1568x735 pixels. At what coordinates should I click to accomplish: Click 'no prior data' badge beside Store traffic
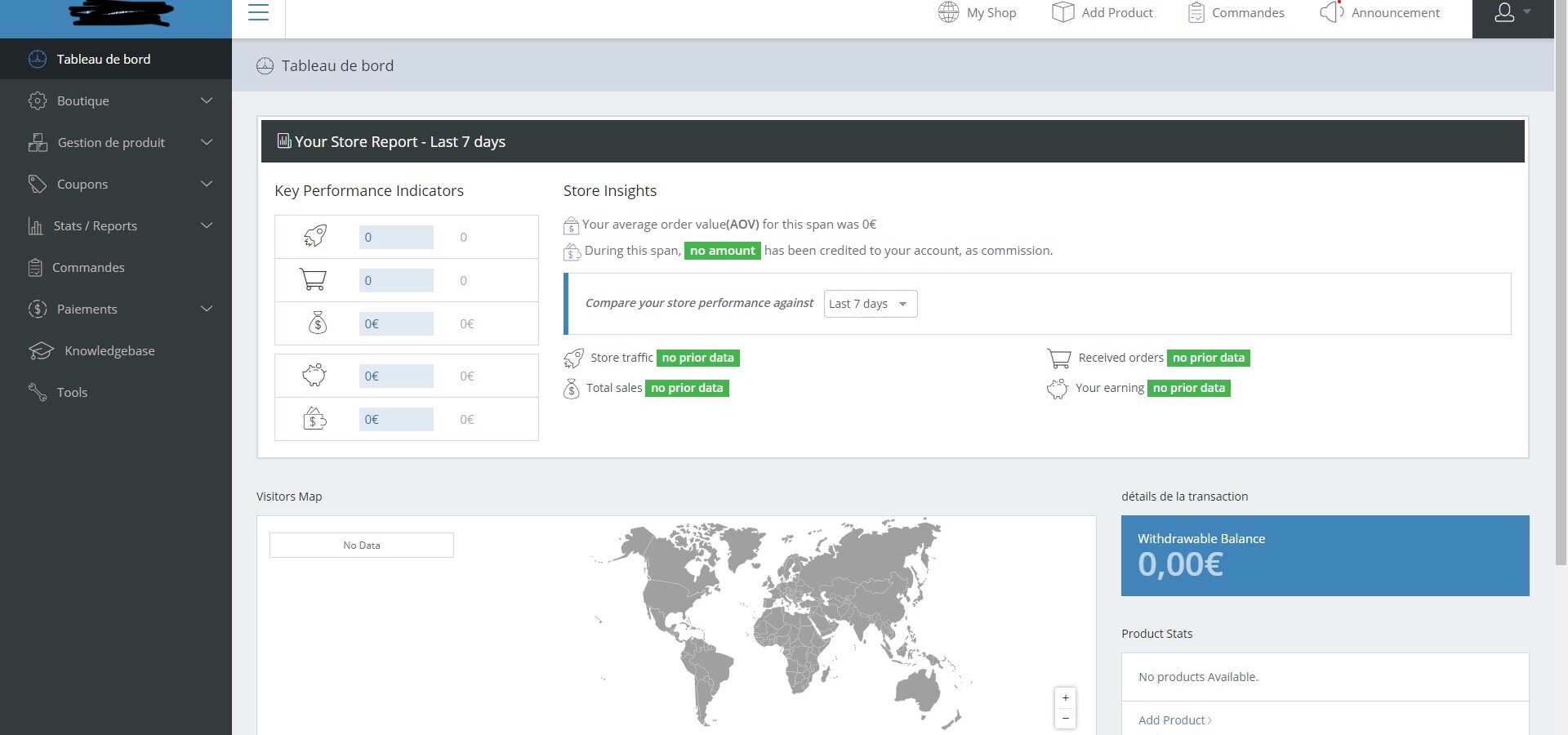point(698,358)
